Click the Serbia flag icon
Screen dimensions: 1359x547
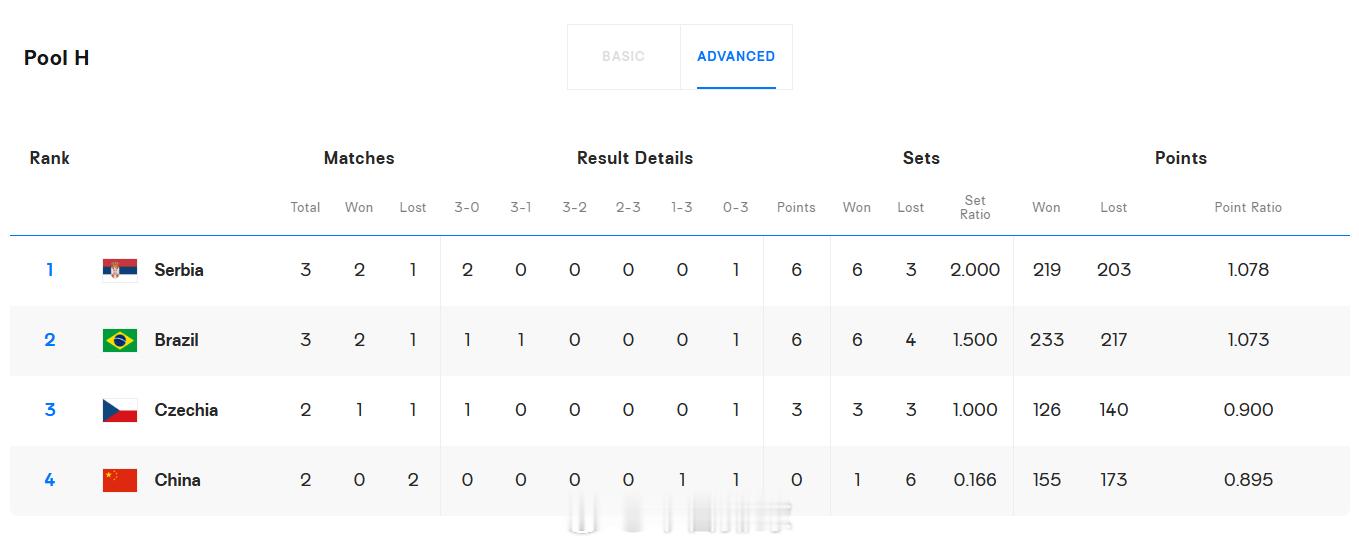point(120,270)
